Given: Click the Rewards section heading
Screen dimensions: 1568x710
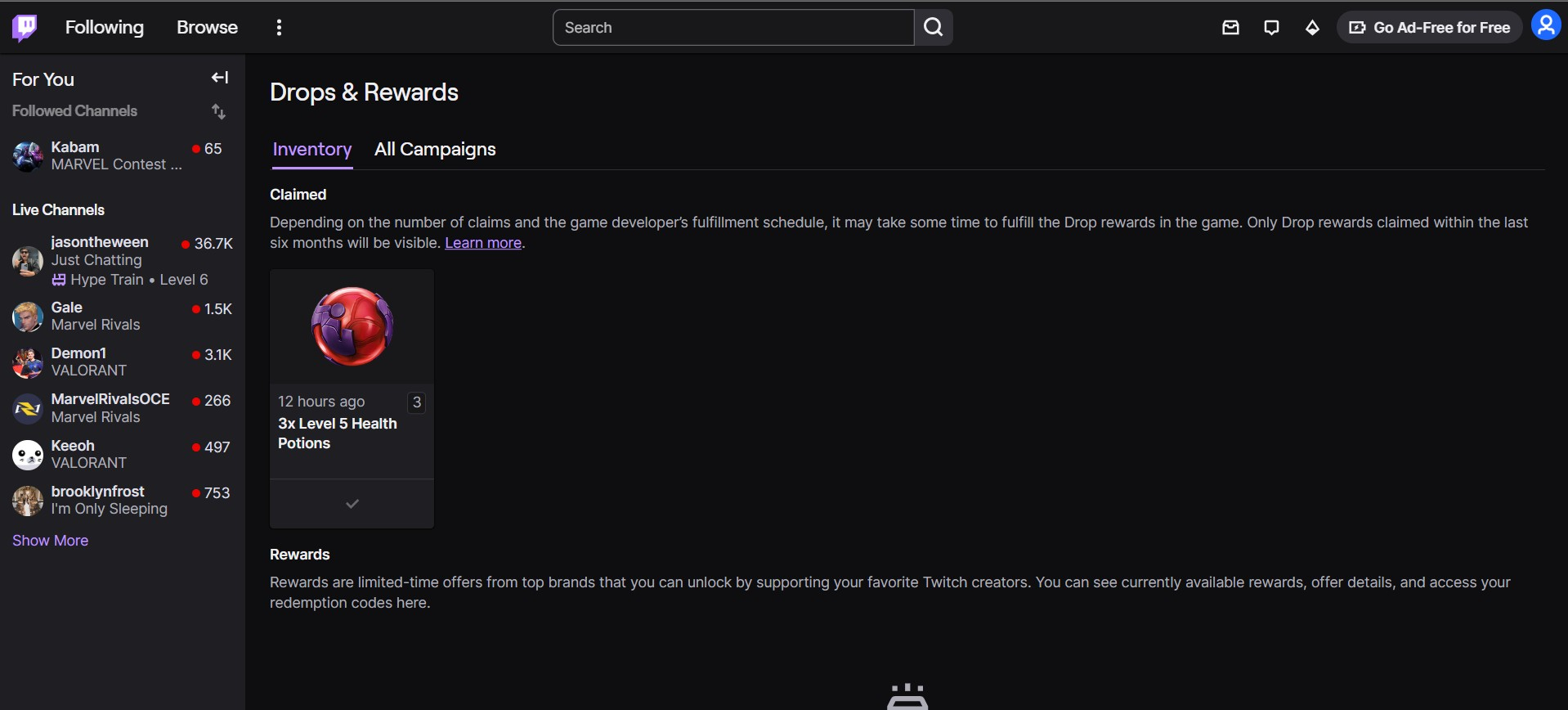Looking at the screenshot, I should click(x=300, y=555).
